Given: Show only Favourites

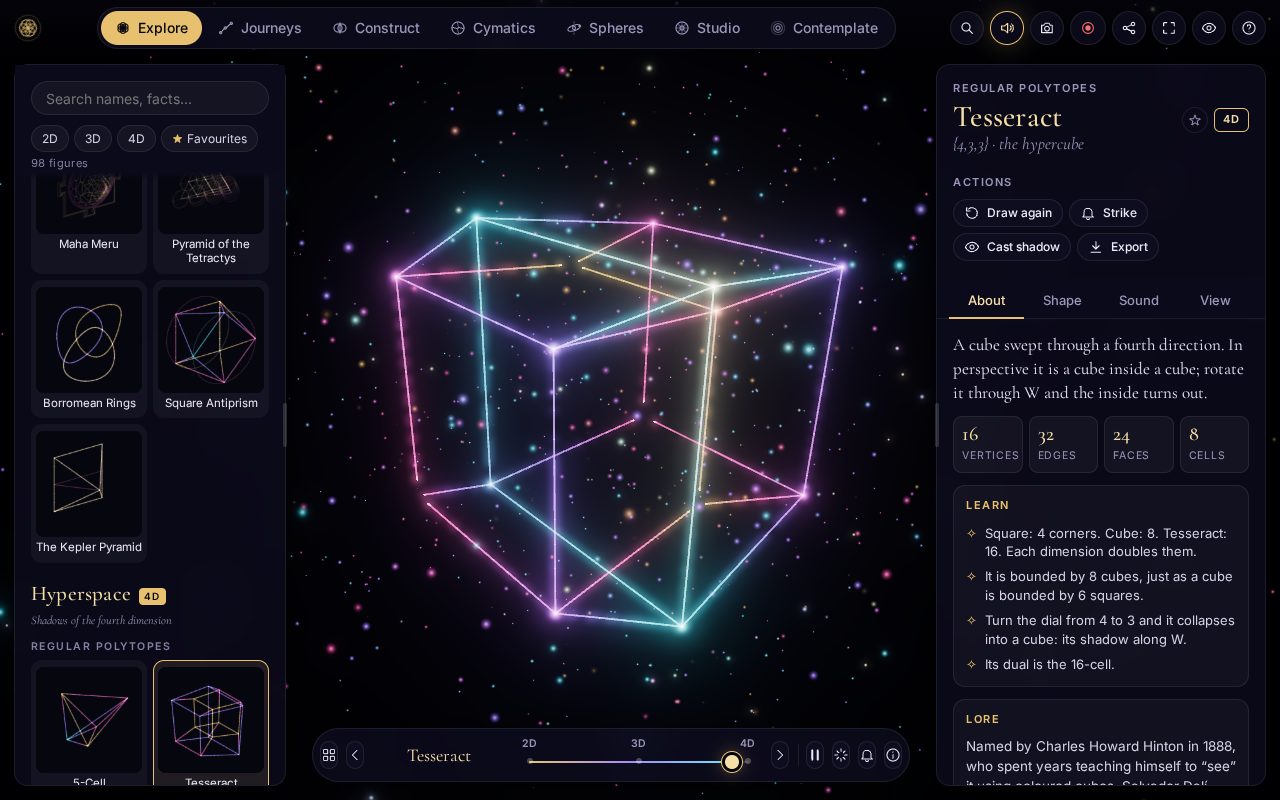Looking at the screenshot, I should pyautogui.click(x=210, y=139).
